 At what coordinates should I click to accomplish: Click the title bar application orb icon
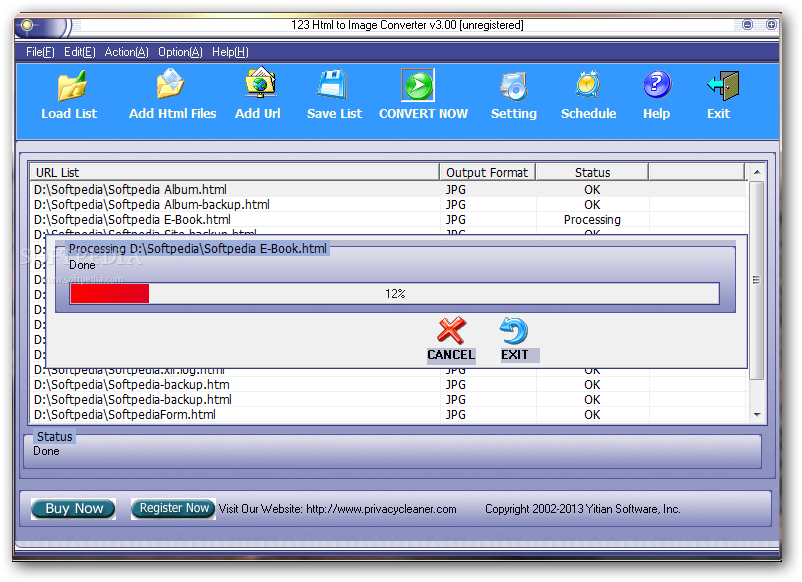point(28,25)
